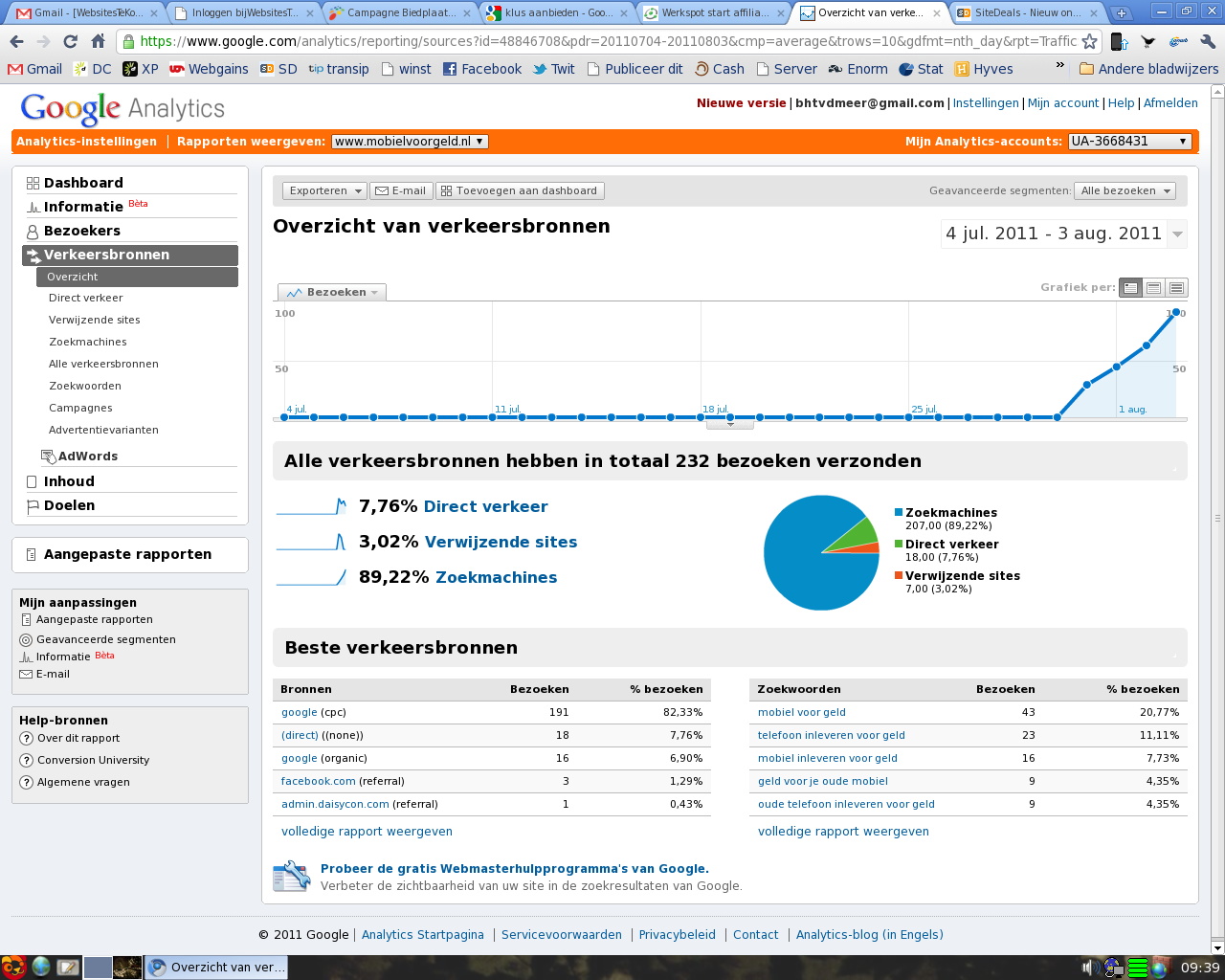Open the Dashboard section icon

pos(33,183)
